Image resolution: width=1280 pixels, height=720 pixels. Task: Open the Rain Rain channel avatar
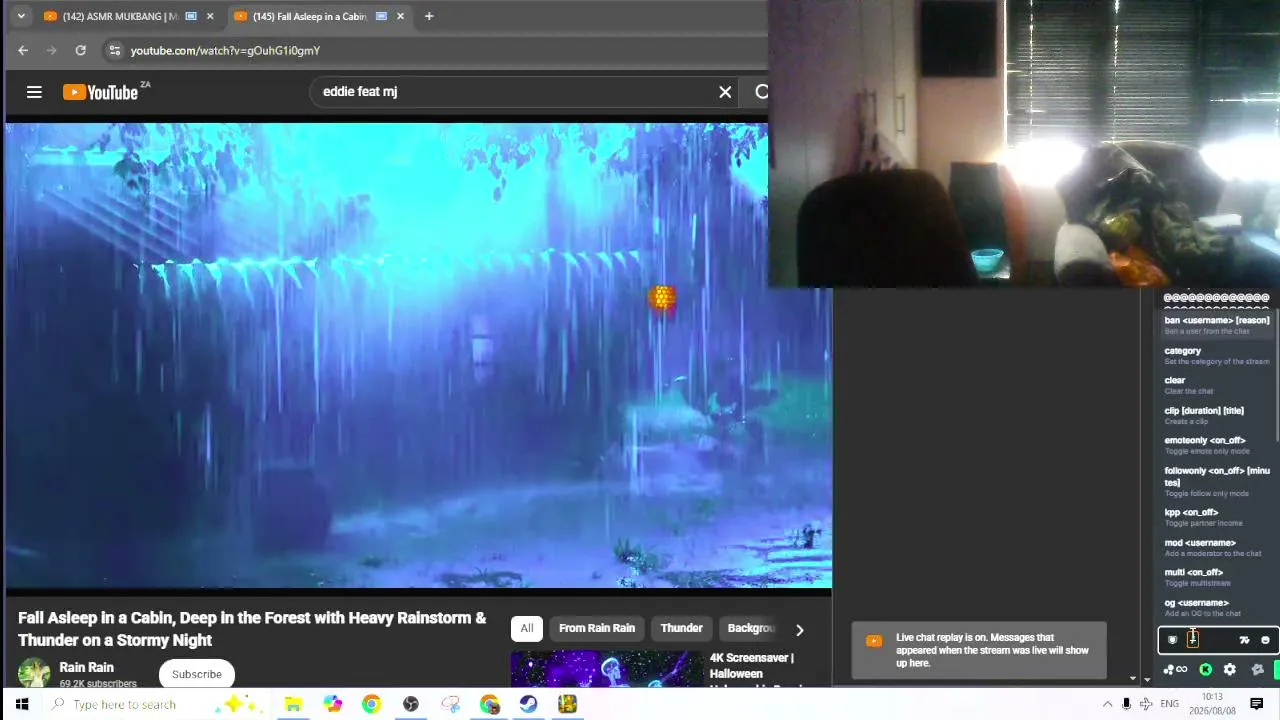click(x=34, y=673)
